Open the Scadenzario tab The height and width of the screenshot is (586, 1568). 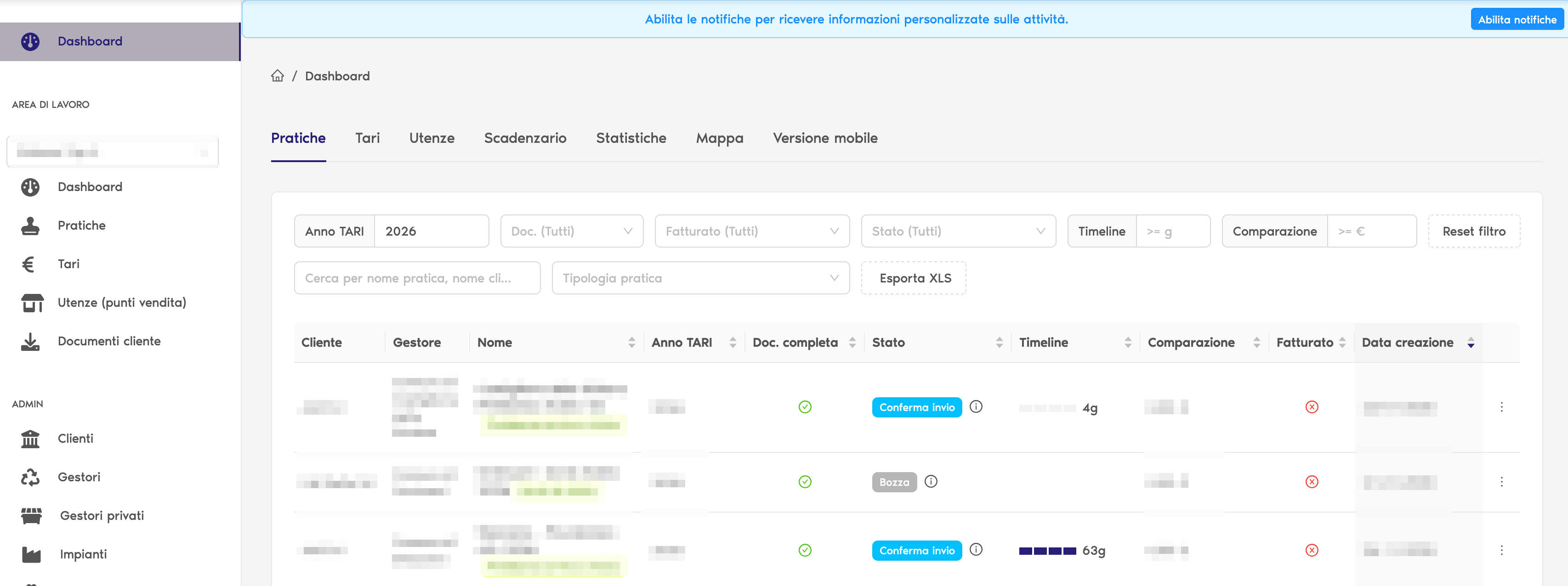click(x=525, y=138)
